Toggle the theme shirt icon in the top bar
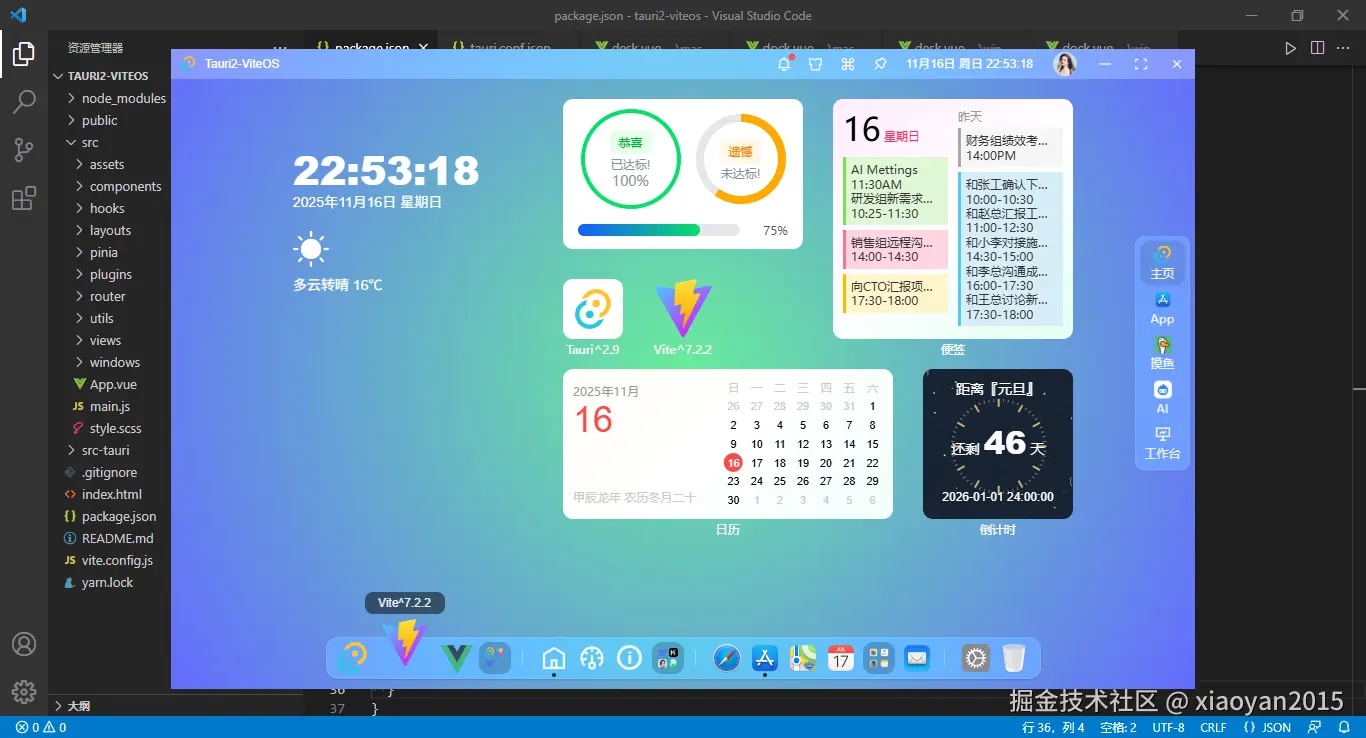This screenshot has height=738, width=1366. tap(815, 63)
